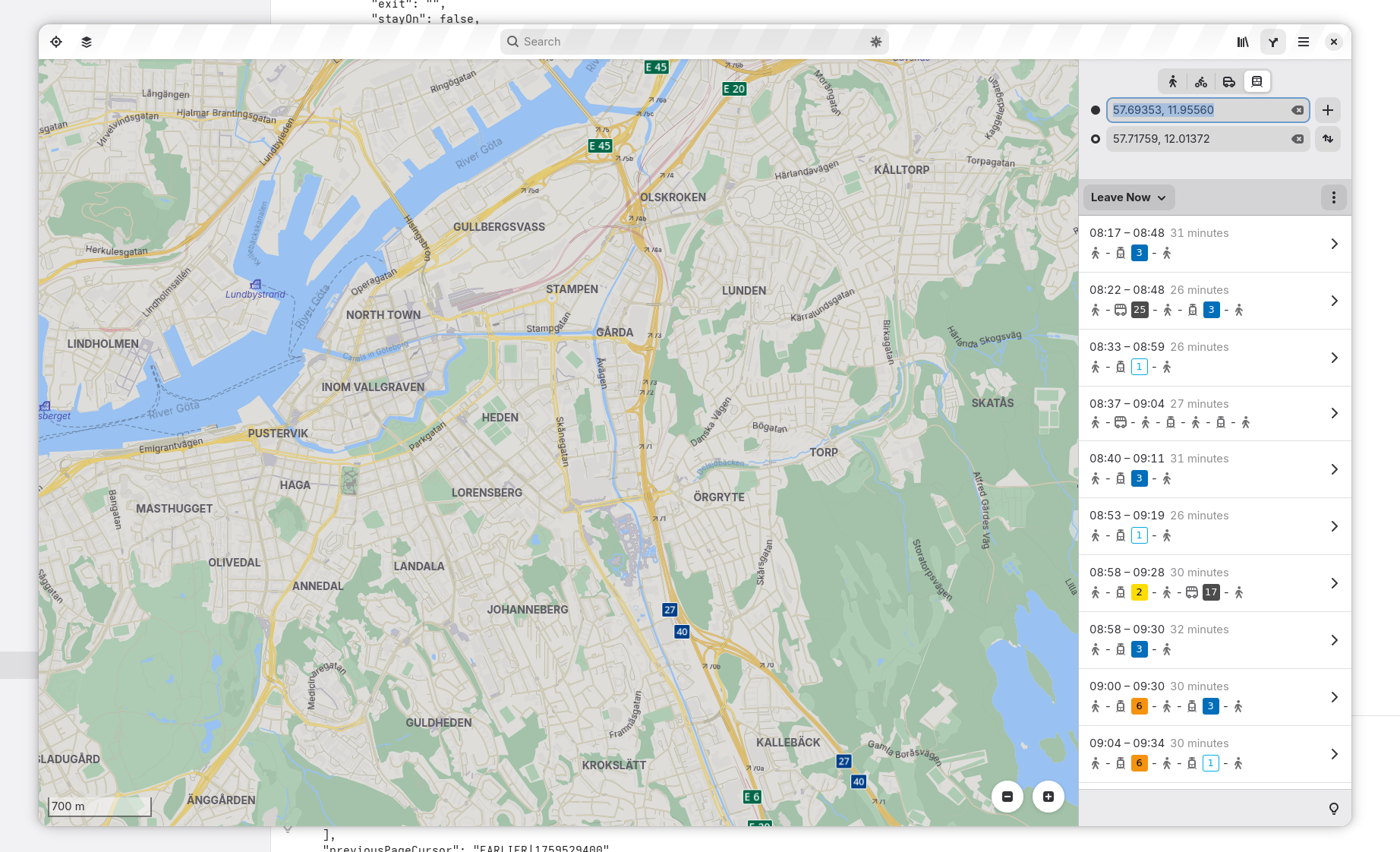Click orange line 6 badge in 09:04 route
The image size is (1400, 852).
coord(1139,763)
